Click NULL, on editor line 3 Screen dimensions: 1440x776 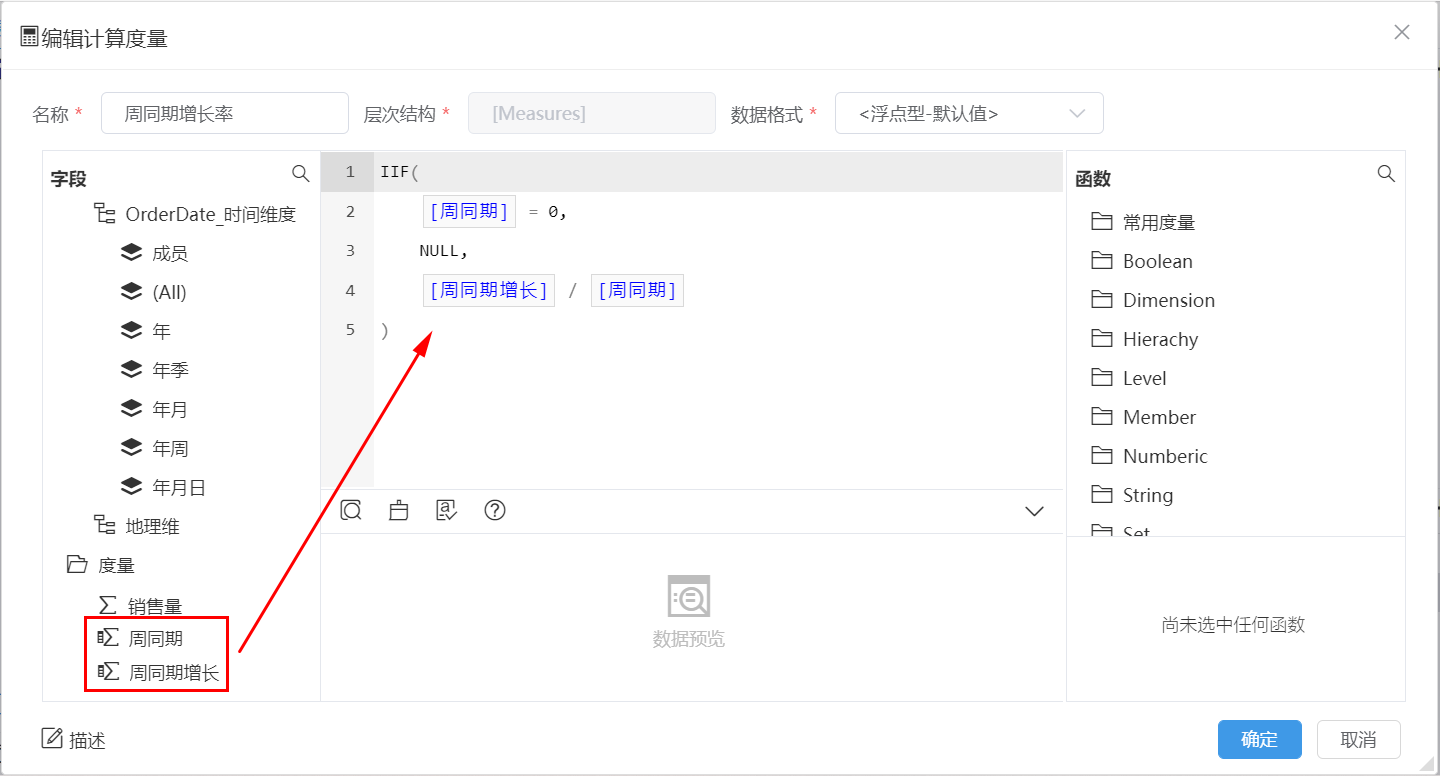point(444,250)
